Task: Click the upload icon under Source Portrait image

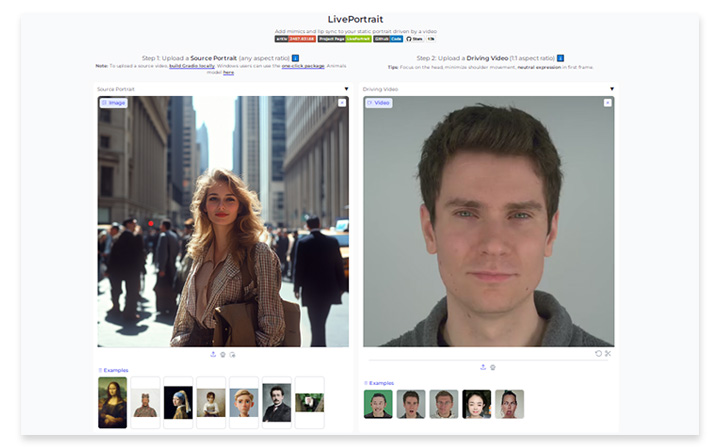Action: click(x=212, y=354)
